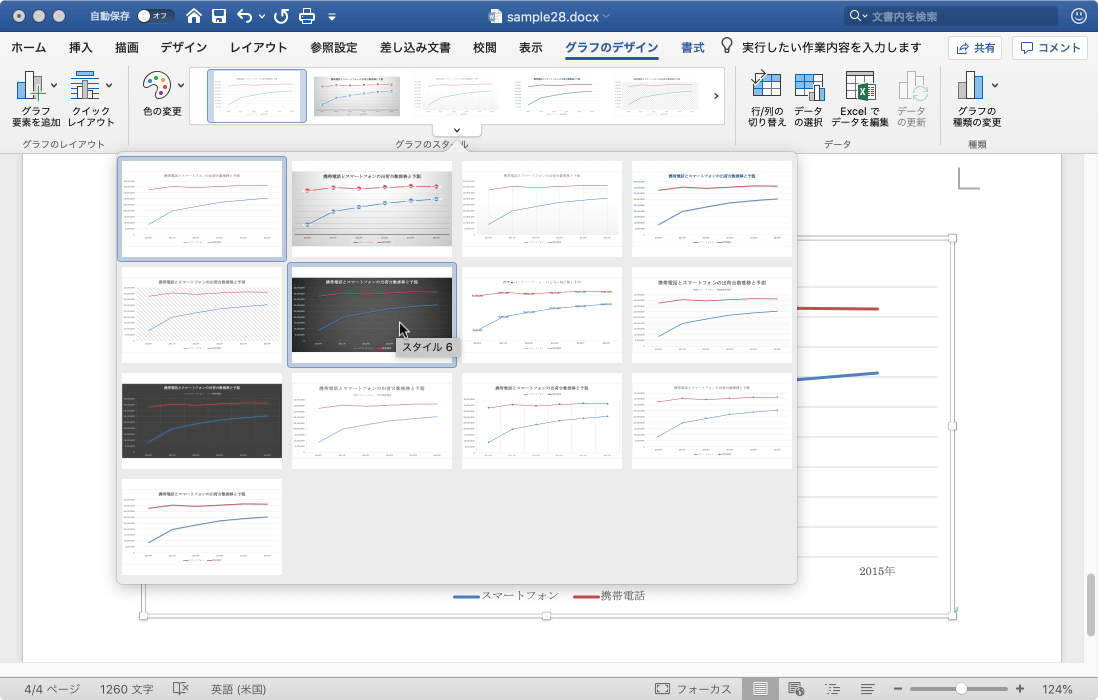Collapse the chart style gallery chevron
Screen dimensions: 1098x700
click(x=457, y=130)
